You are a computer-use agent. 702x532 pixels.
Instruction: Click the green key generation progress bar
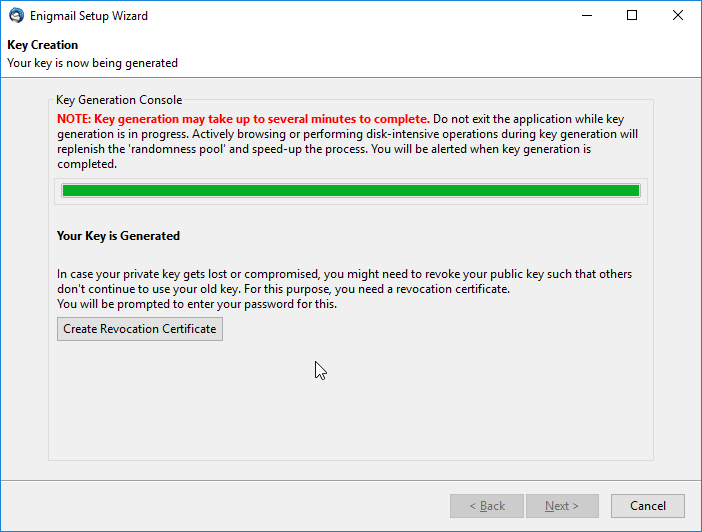pos(351,191)
